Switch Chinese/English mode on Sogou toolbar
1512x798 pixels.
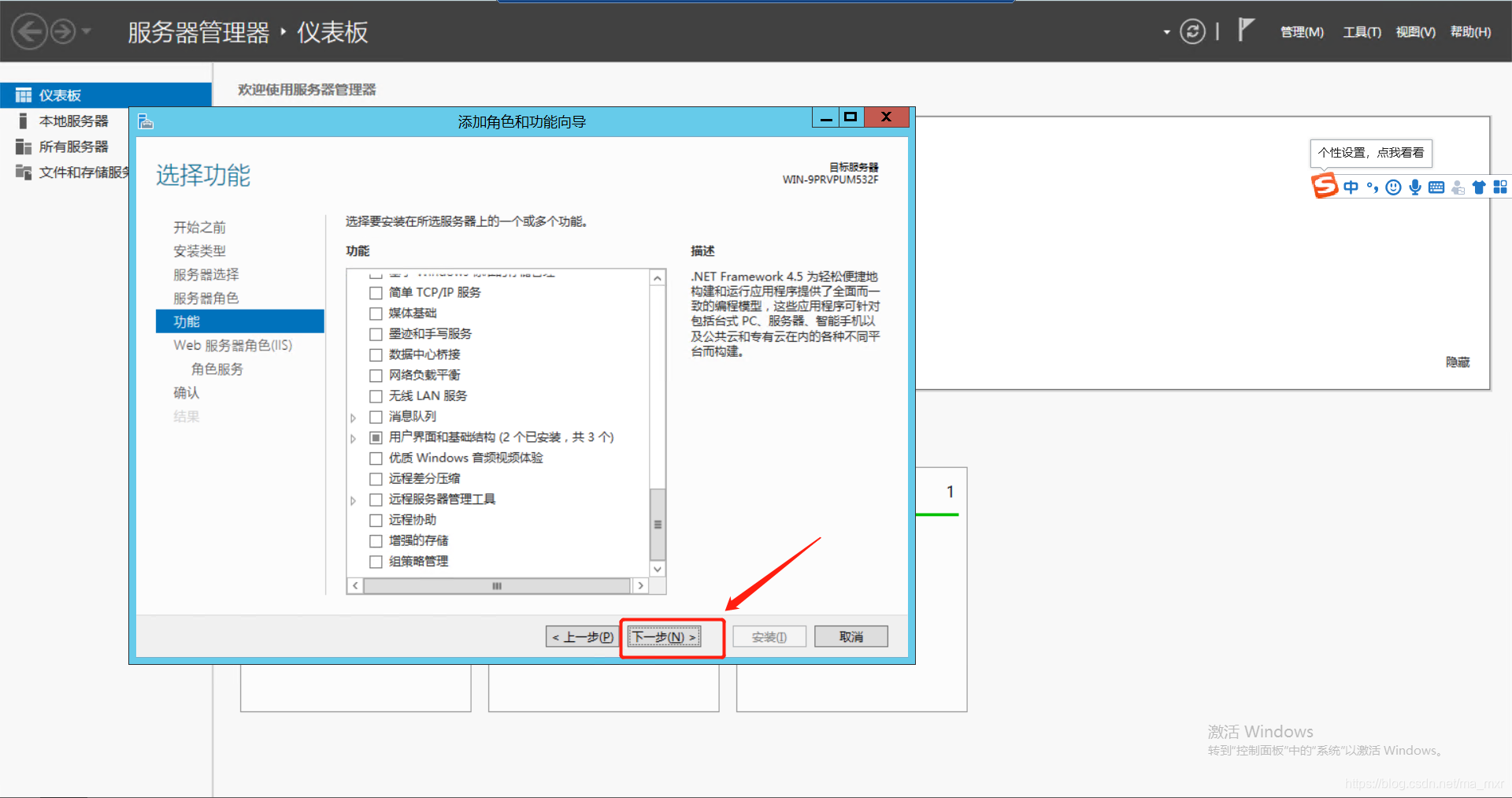point(1351,187)
